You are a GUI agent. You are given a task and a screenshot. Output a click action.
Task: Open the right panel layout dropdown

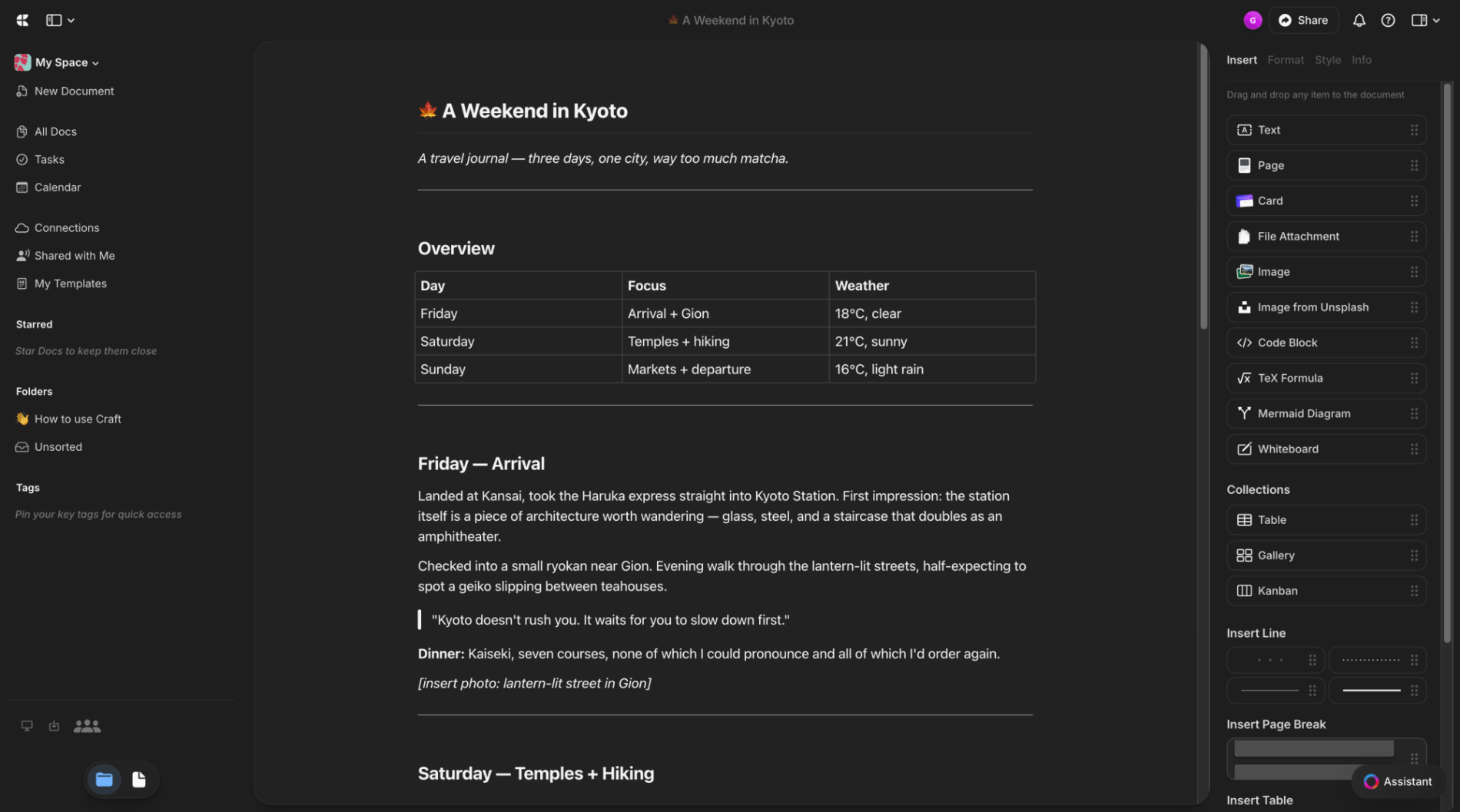[x=1425, y=21]
